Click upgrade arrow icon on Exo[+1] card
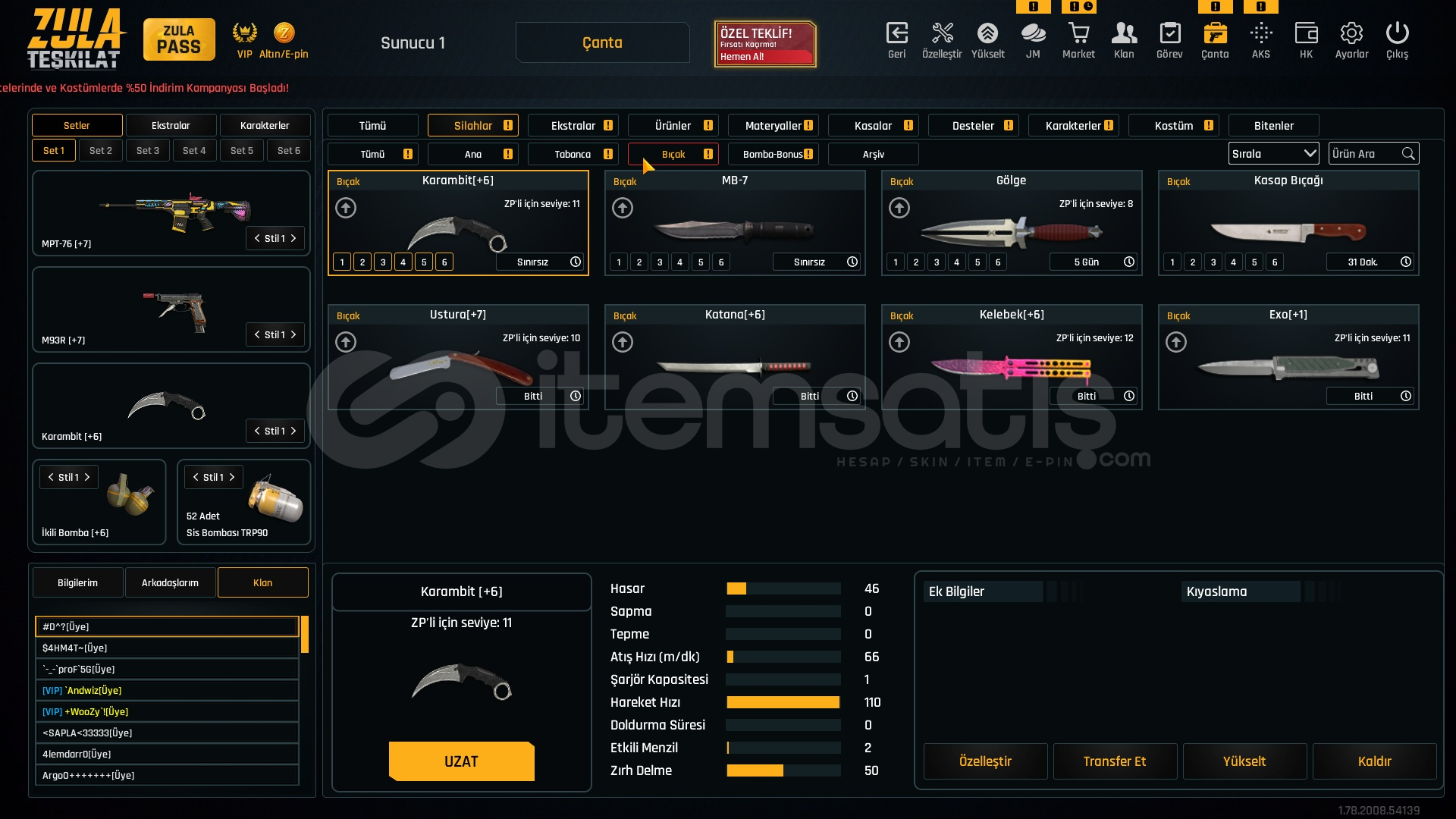The width and height of the screenshot is (1456, 819). point(1176,342)
